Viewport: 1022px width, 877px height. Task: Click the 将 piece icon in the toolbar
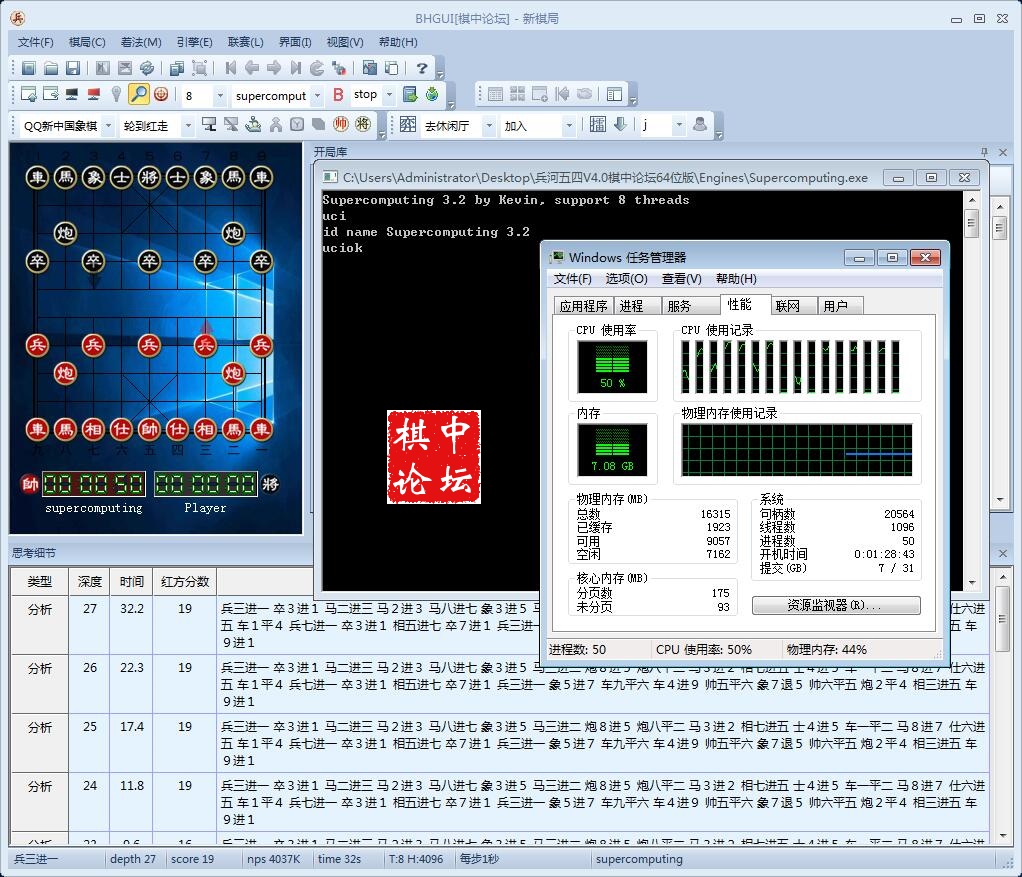click(x=363, y=124)
